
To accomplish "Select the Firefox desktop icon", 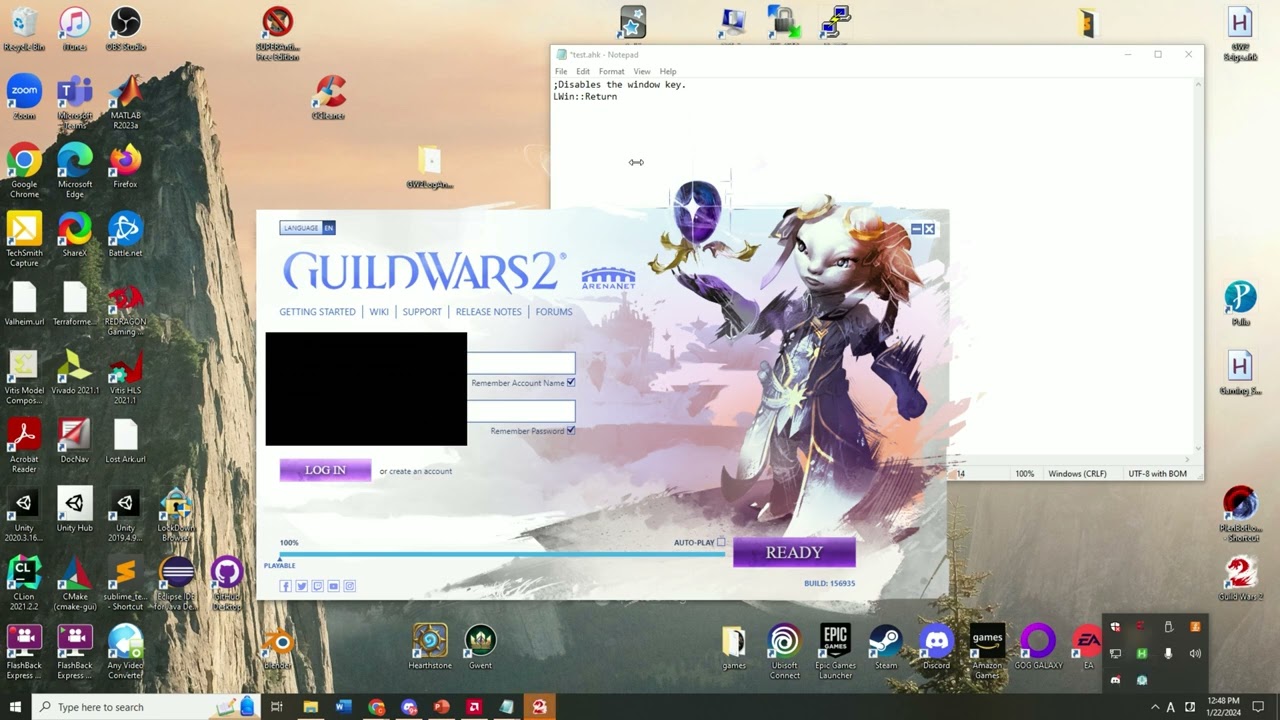I will 125,167.
